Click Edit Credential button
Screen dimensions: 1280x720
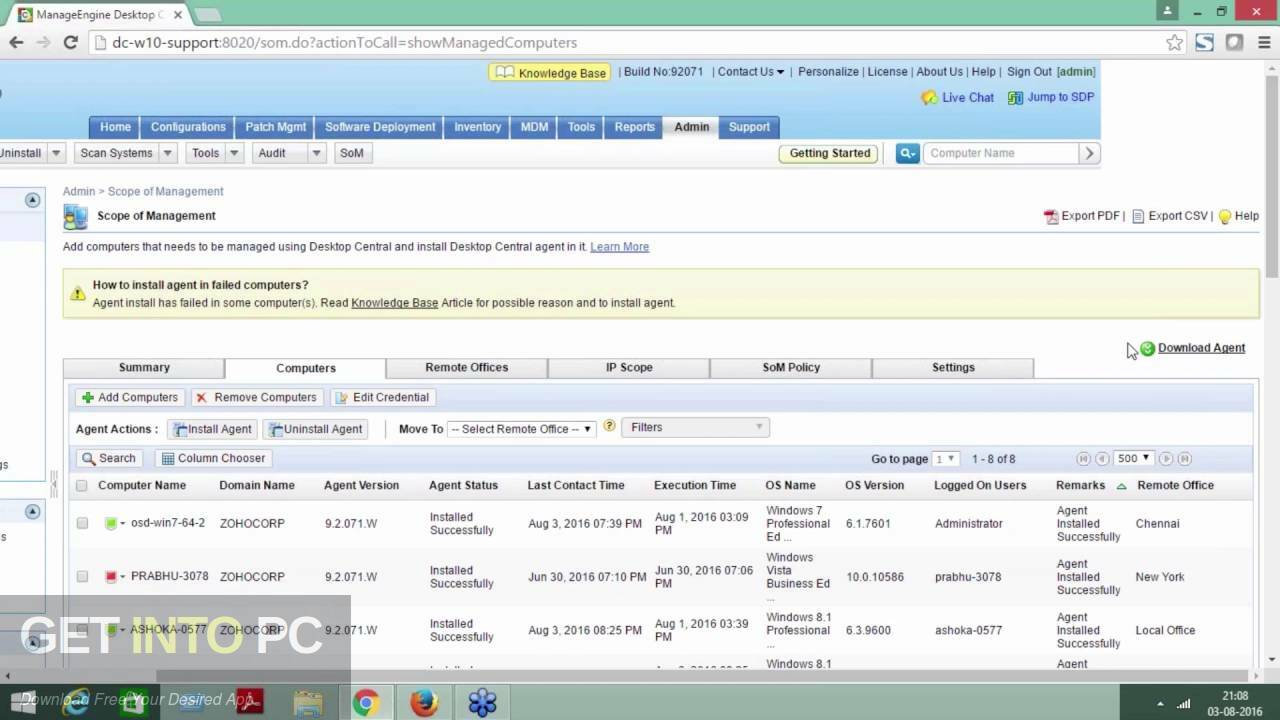coord(382,397)
